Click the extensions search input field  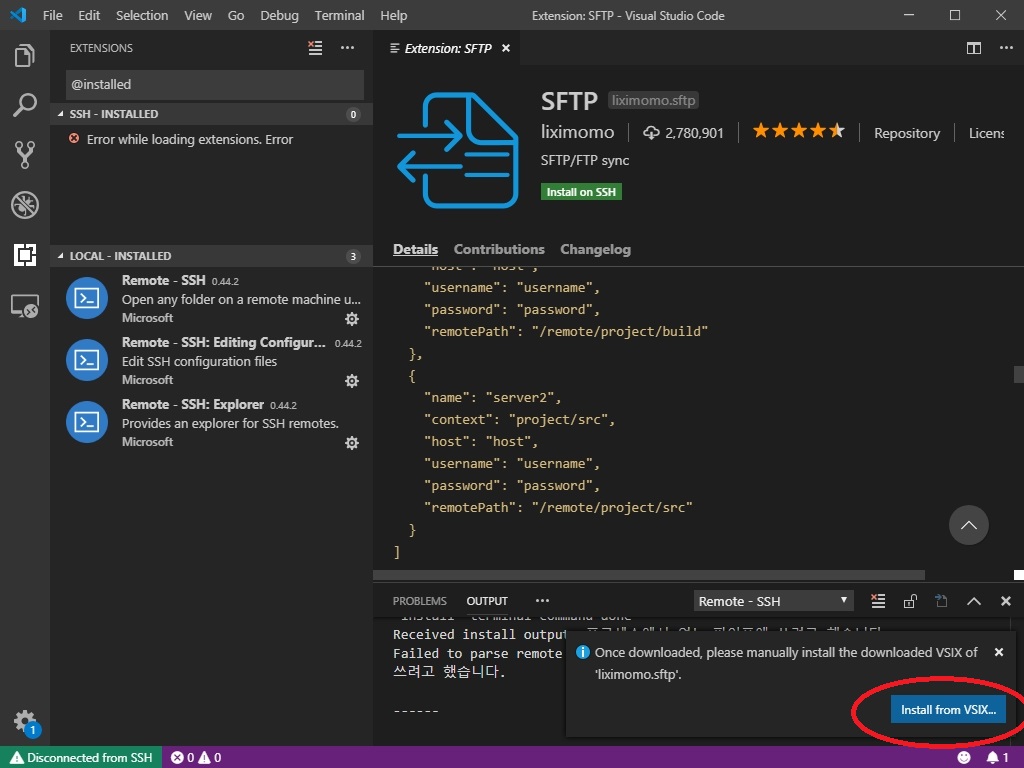214,84
